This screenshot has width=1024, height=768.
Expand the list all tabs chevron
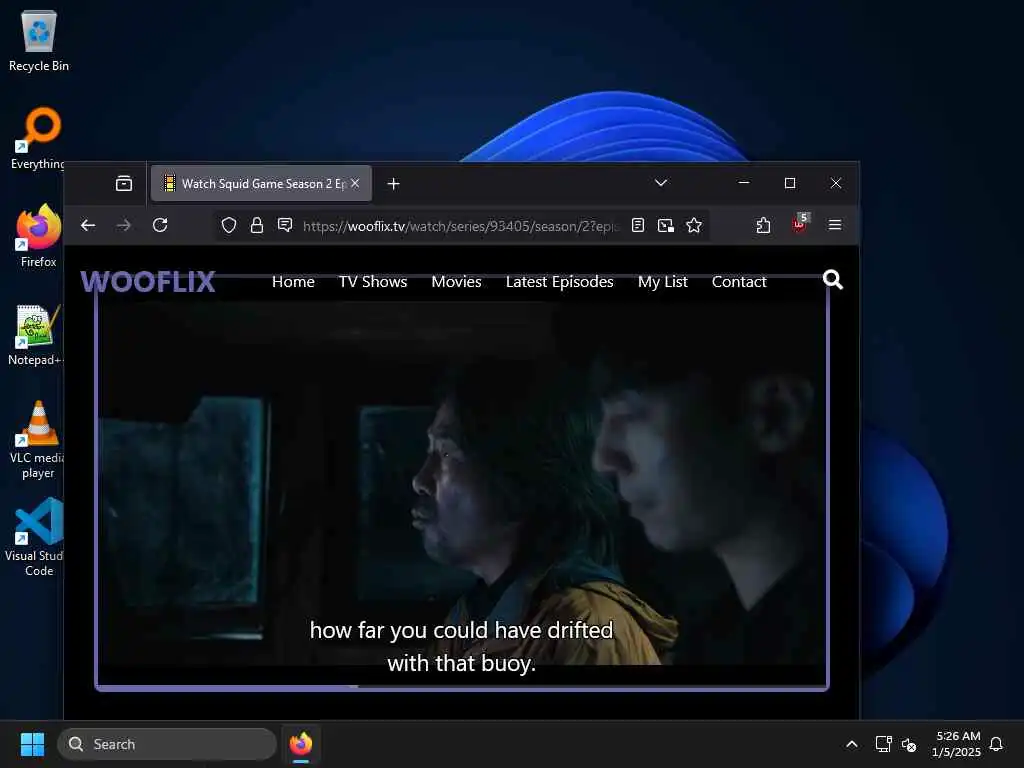(x=661, y=183)
